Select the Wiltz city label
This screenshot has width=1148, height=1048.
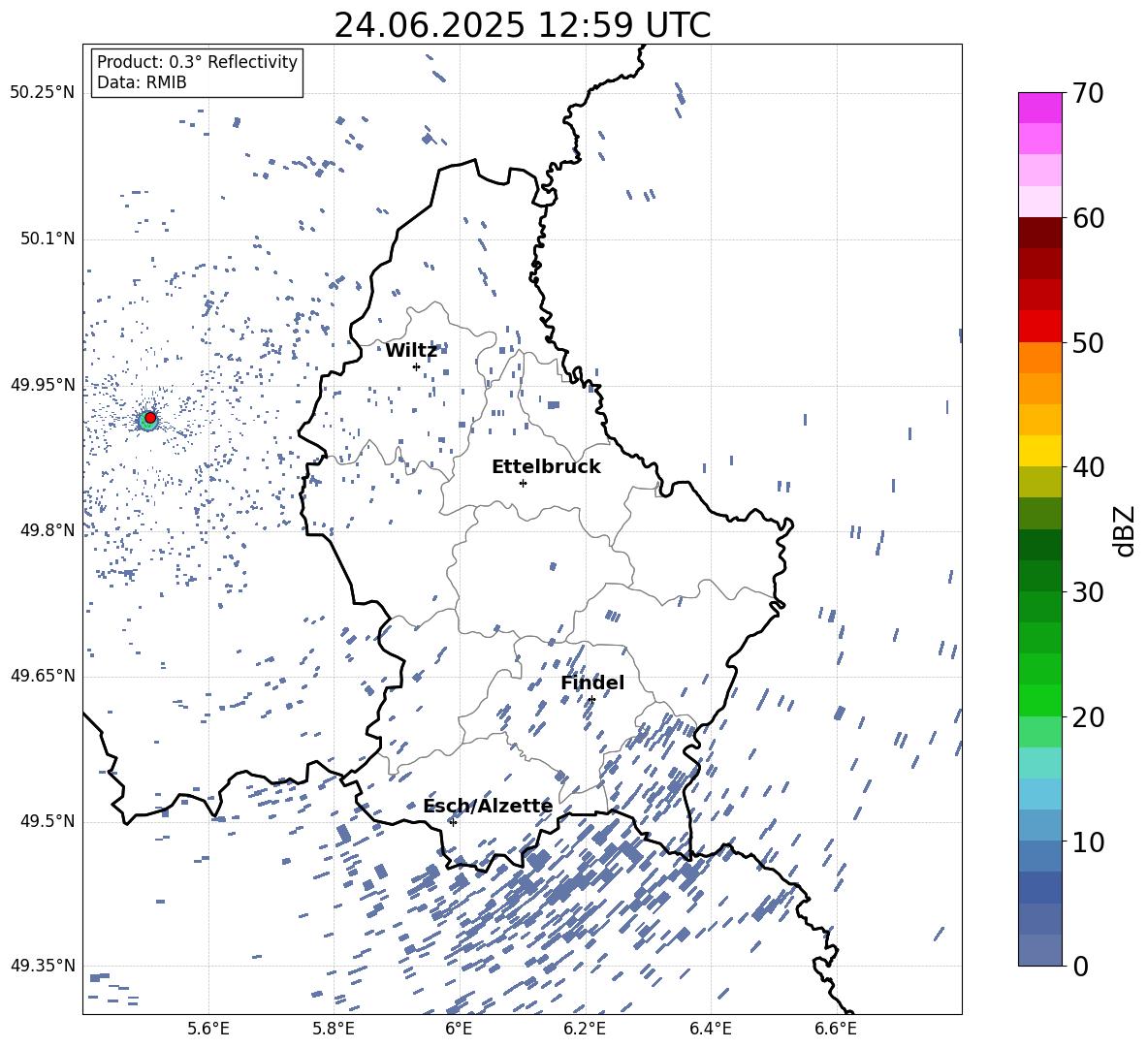coord(411,351)
